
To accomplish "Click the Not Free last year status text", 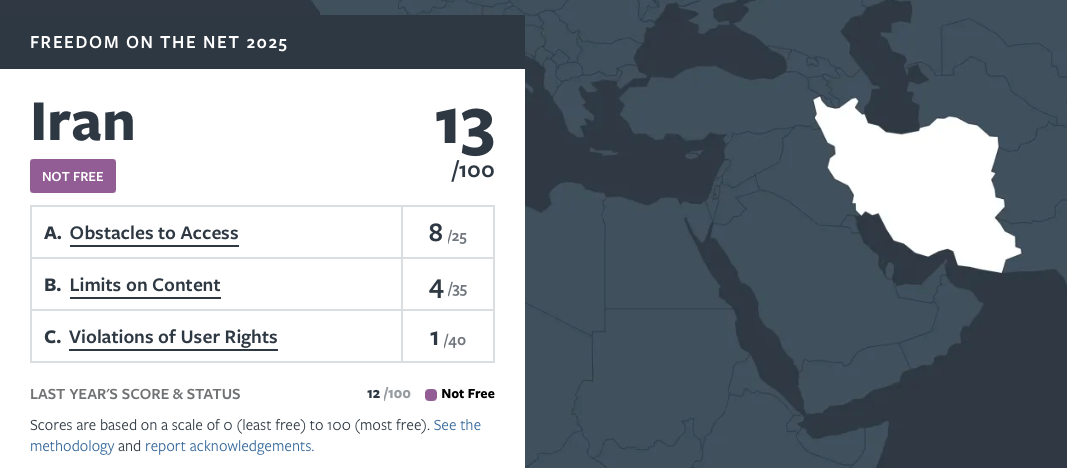I will [468, 394].
